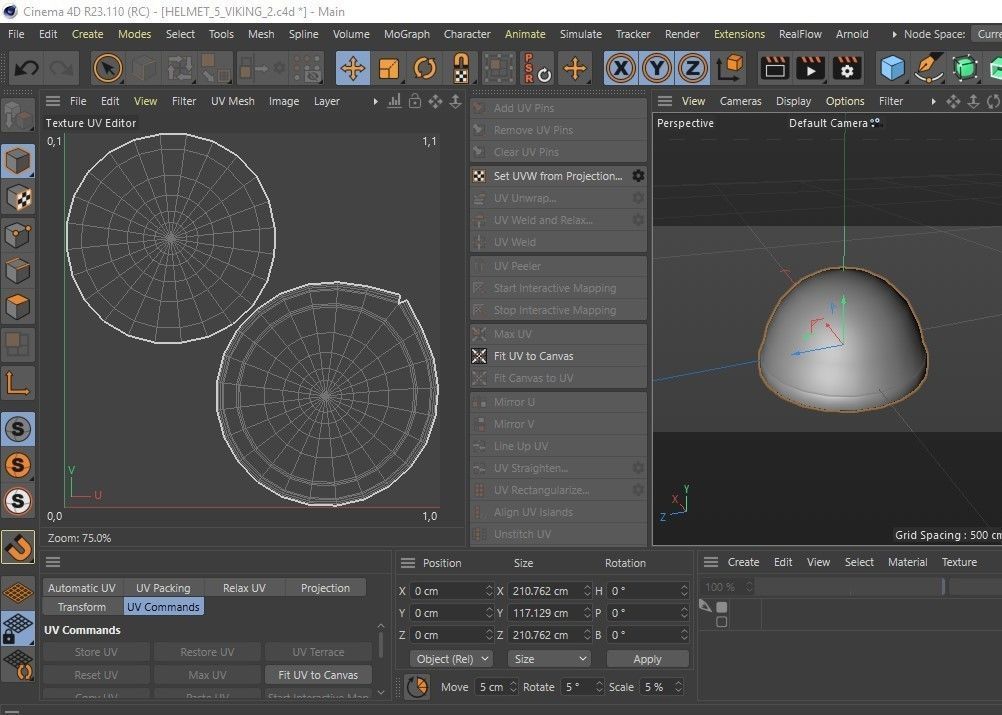Open the UV editor hamburger menu
The height and width of the screenshot is (715, 1002).
52,101
